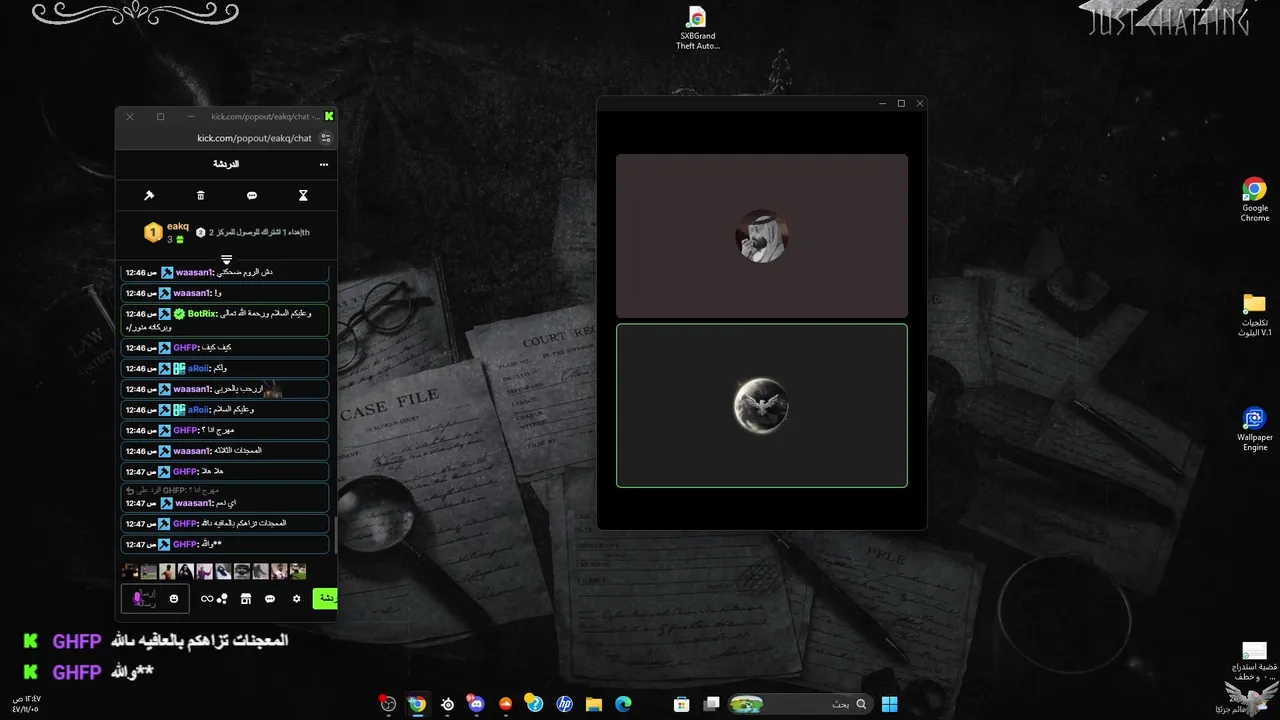The height and width of the screenshot is (720, 1280).
Task: Select the top voice call participant tile
Action: (762, 236)
